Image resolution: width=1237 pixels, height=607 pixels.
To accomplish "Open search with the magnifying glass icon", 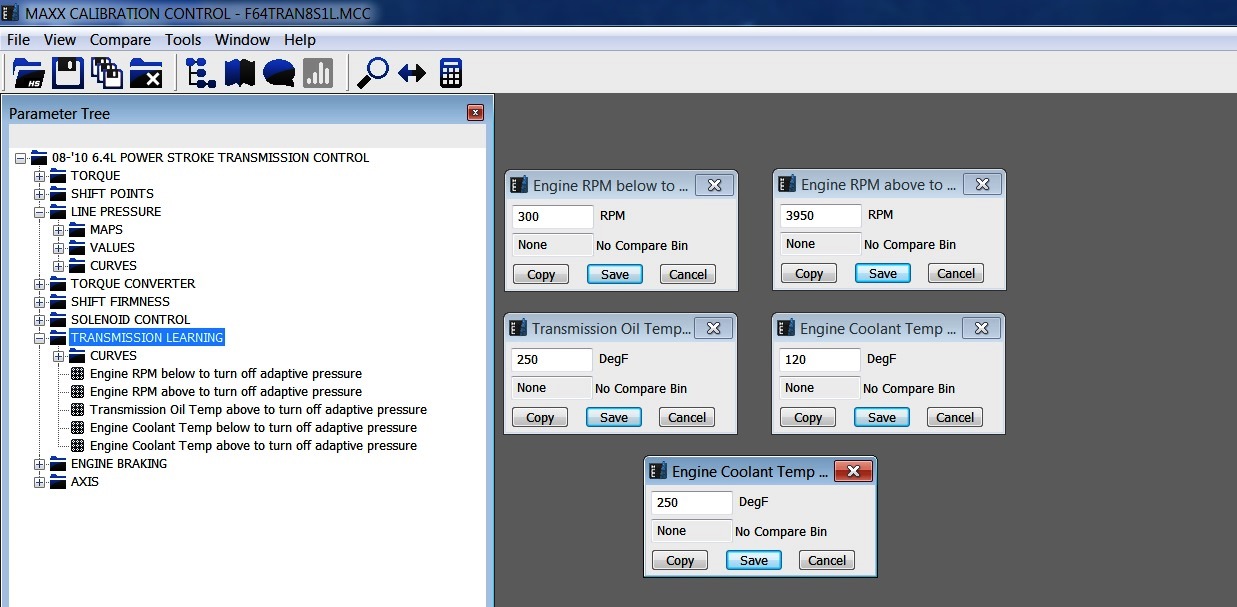I will pyautogui.click(x=373, y=73).
